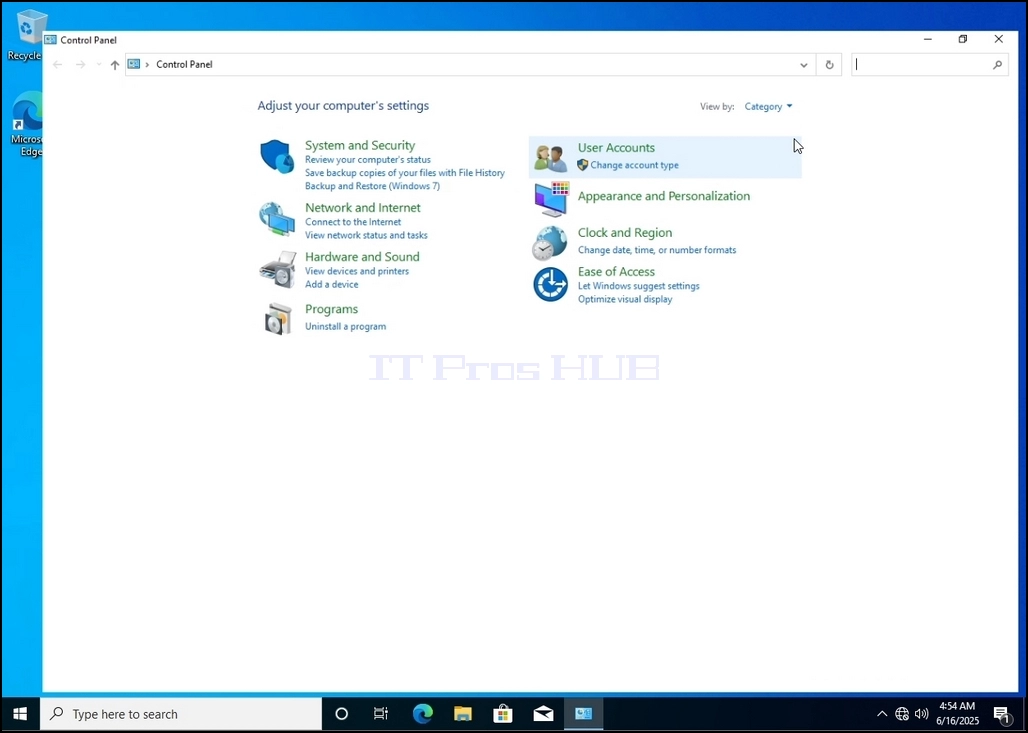Click View devices and printers

click(x=357, y=271)
